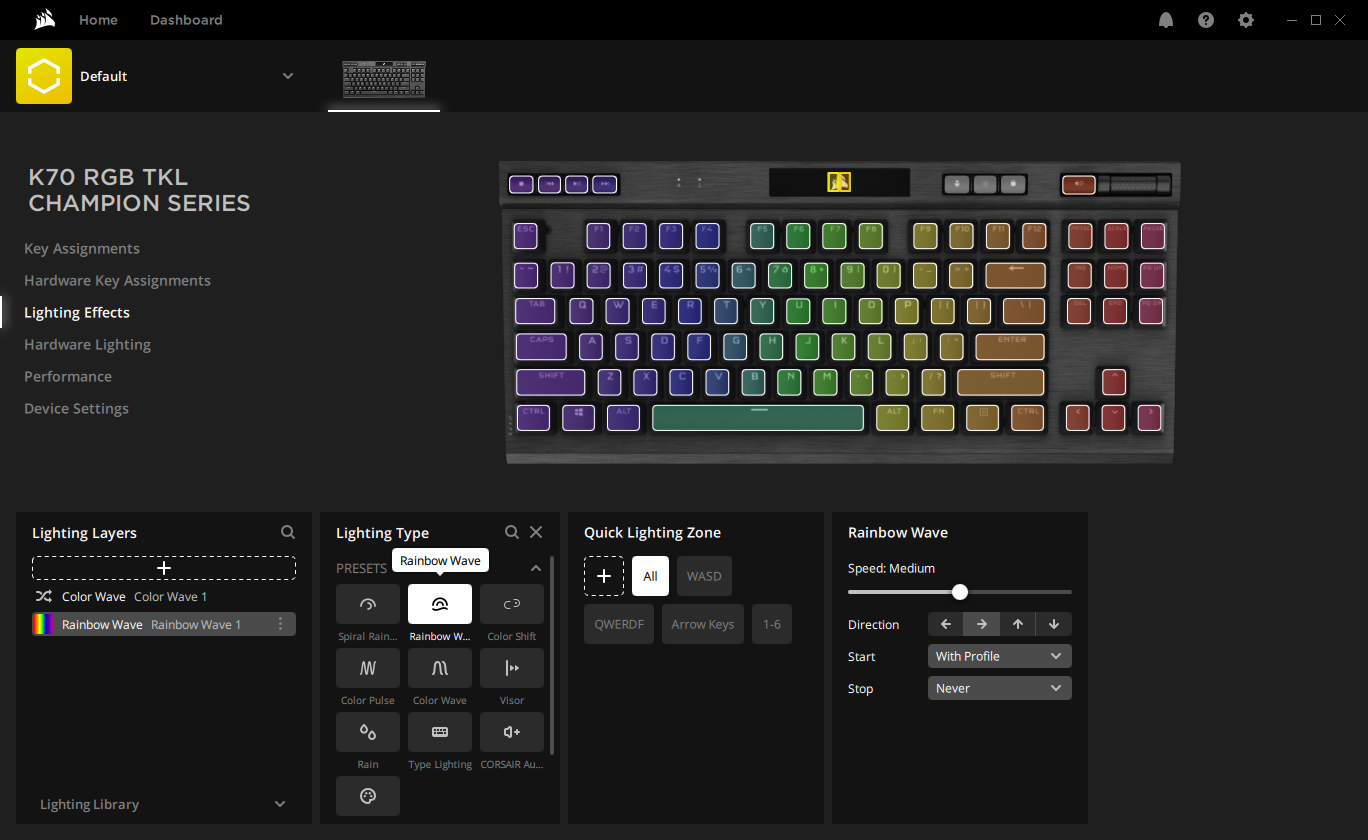The width and height of the screenshot is (1368, 840).
Task: Click the Corsair logo LED on keyboard
Action: 839,182
